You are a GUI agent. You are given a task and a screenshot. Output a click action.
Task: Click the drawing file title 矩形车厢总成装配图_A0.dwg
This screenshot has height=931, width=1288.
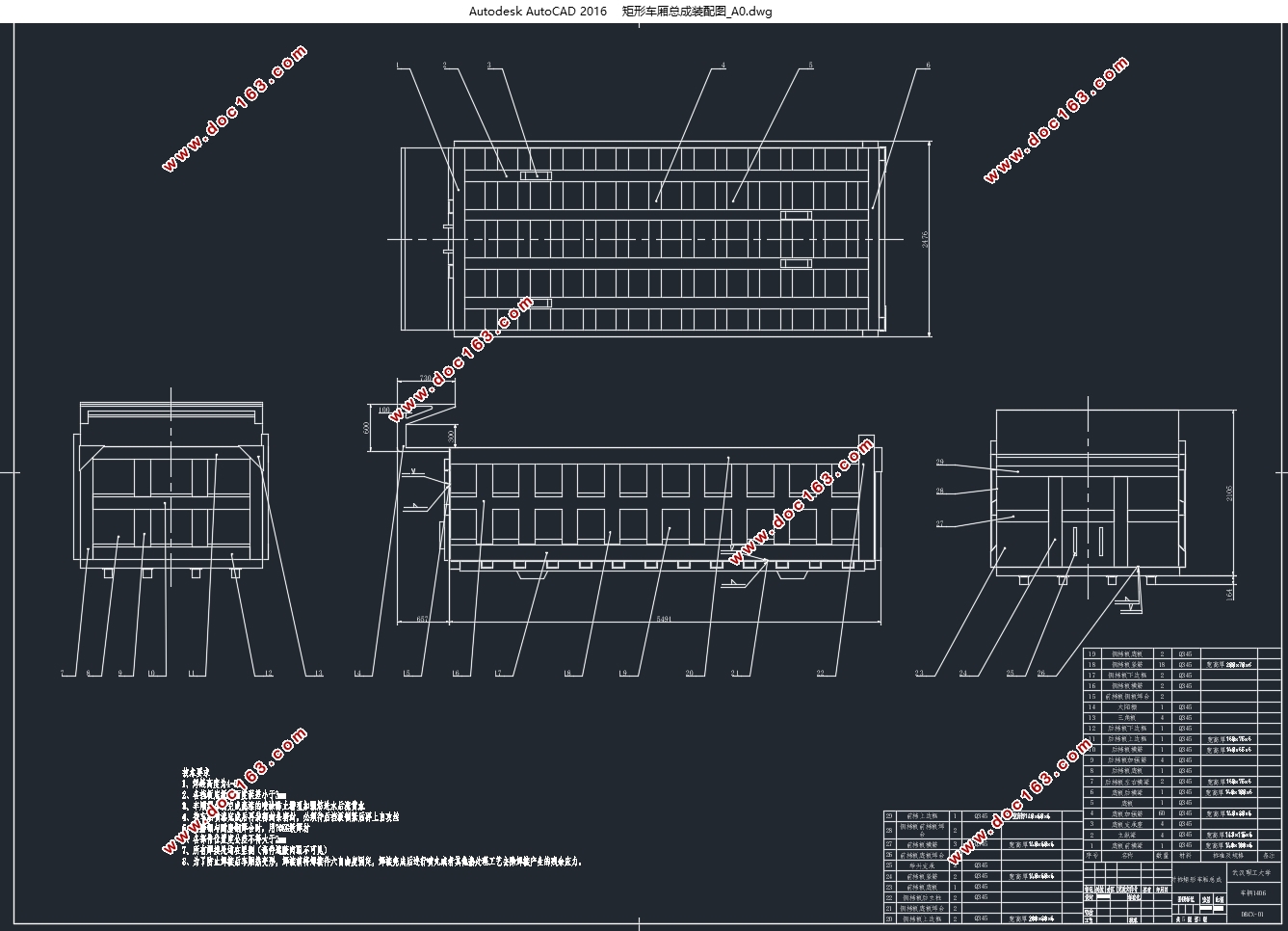click(697, 12)
